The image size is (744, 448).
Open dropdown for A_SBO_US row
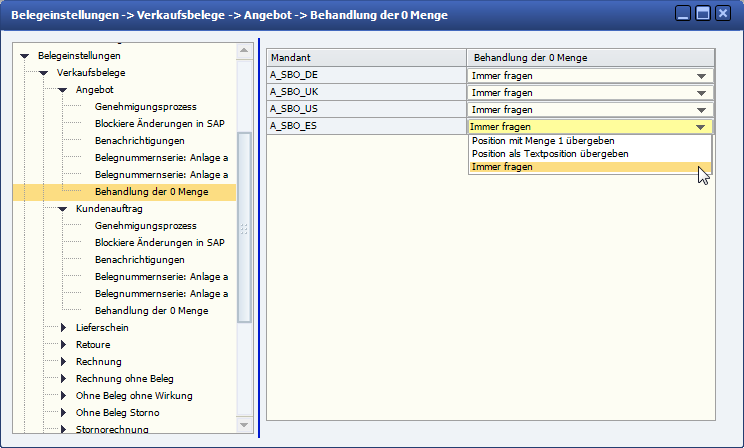(x=701, y=110)
